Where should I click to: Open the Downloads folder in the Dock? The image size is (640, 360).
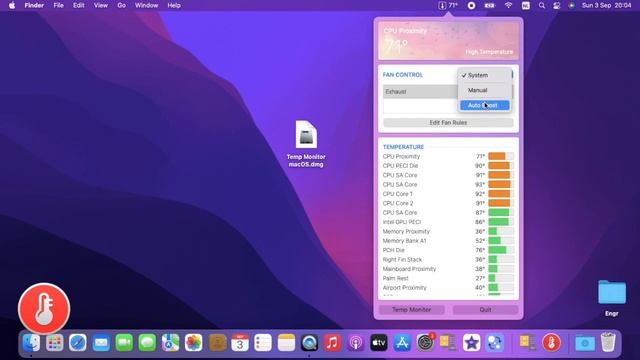(585, 342)
